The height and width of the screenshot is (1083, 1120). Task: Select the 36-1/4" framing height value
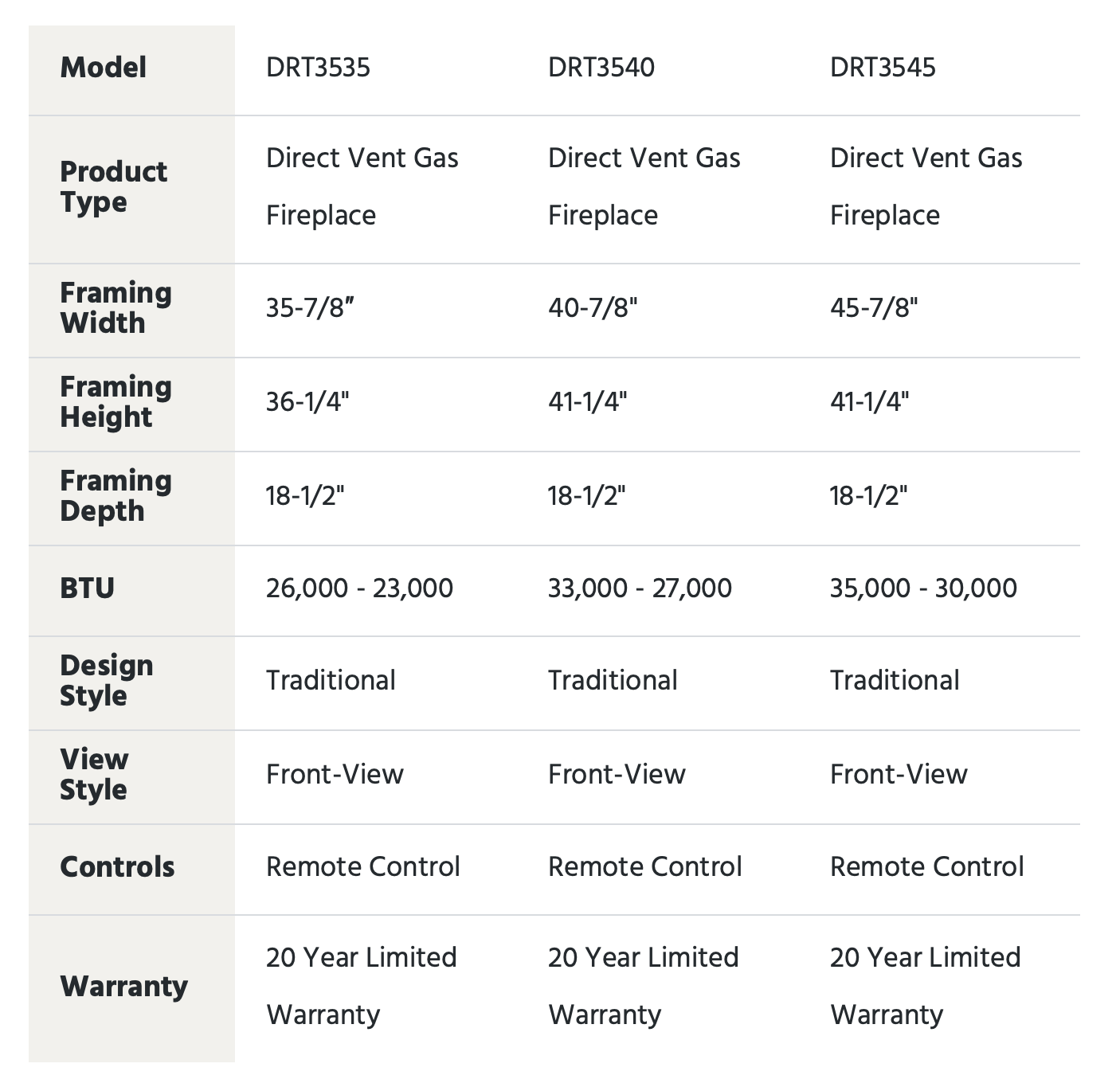pos(307,402)
